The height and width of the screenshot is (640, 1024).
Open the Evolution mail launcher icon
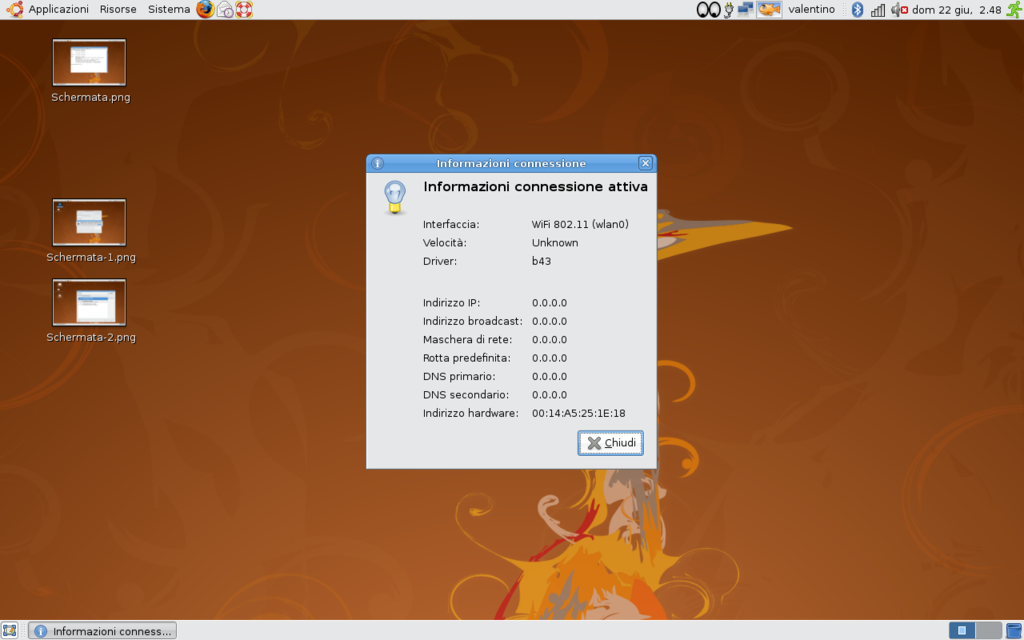coord(225,10)
